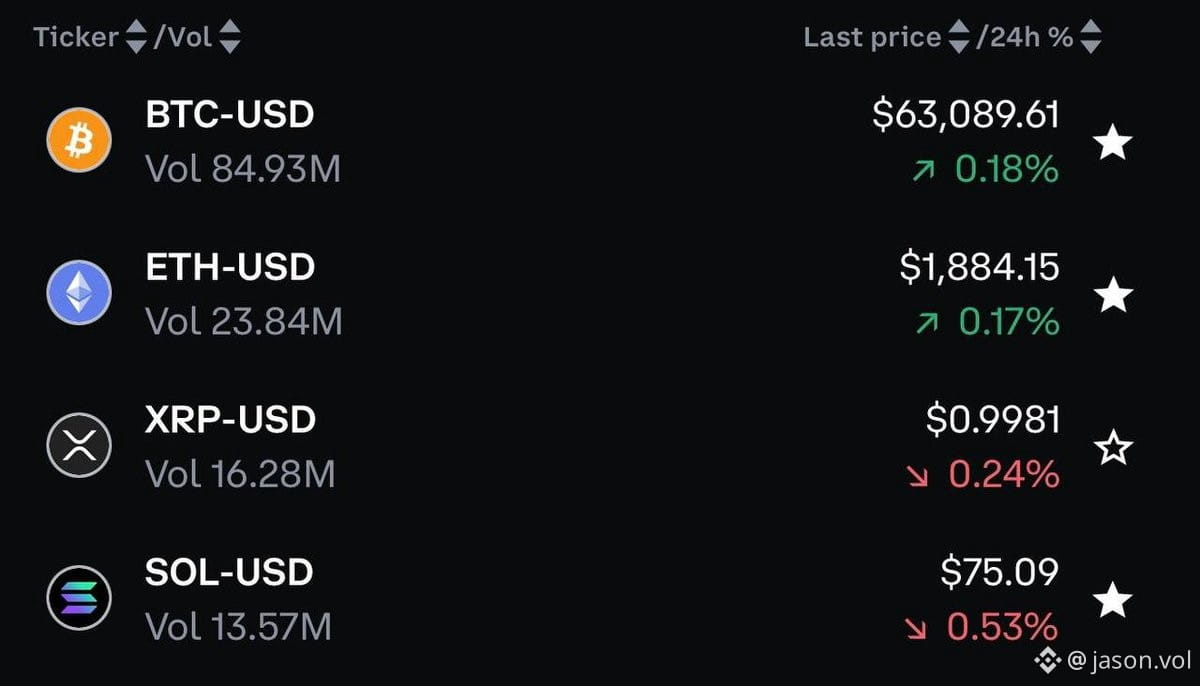
Task: Click the red SOL 0.53% change
Action: [981, 627]
